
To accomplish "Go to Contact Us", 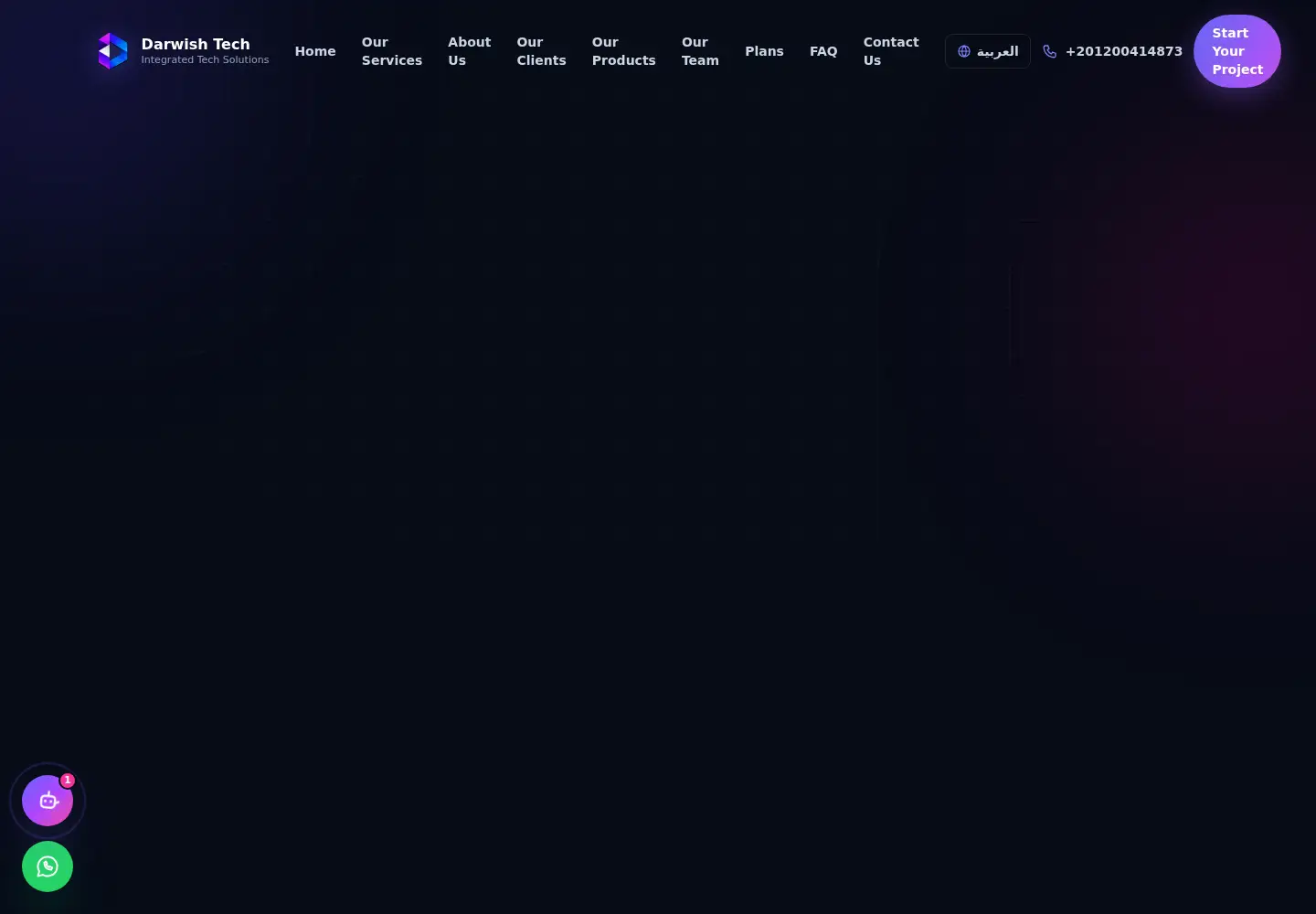I will click(x=891, y=51).
